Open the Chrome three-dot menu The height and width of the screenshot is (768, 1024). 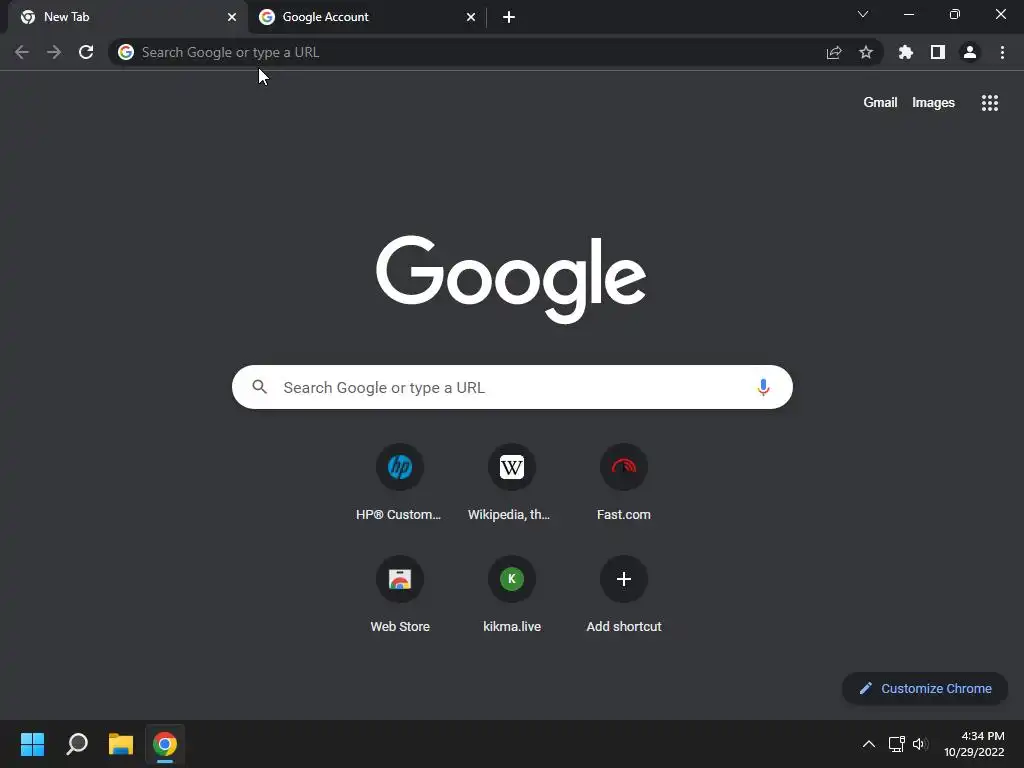pos(1002,52)
